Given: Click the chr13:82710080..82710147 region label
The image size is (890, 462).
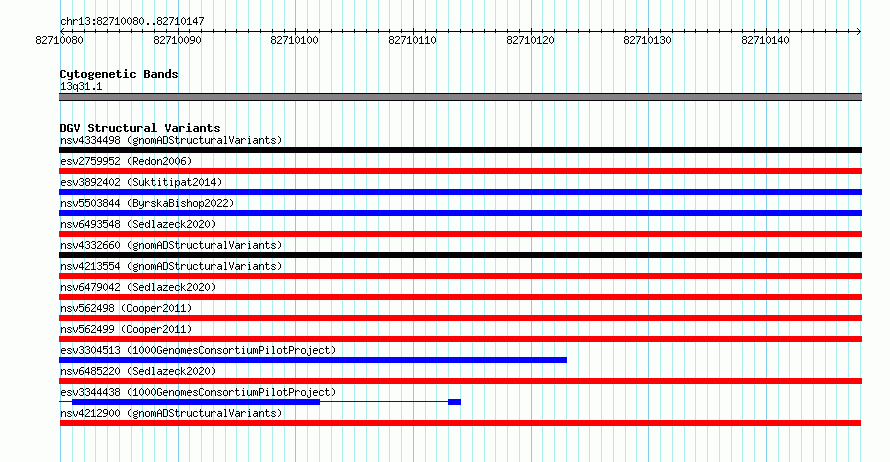Looking at the screenshot, I should 132,21.
